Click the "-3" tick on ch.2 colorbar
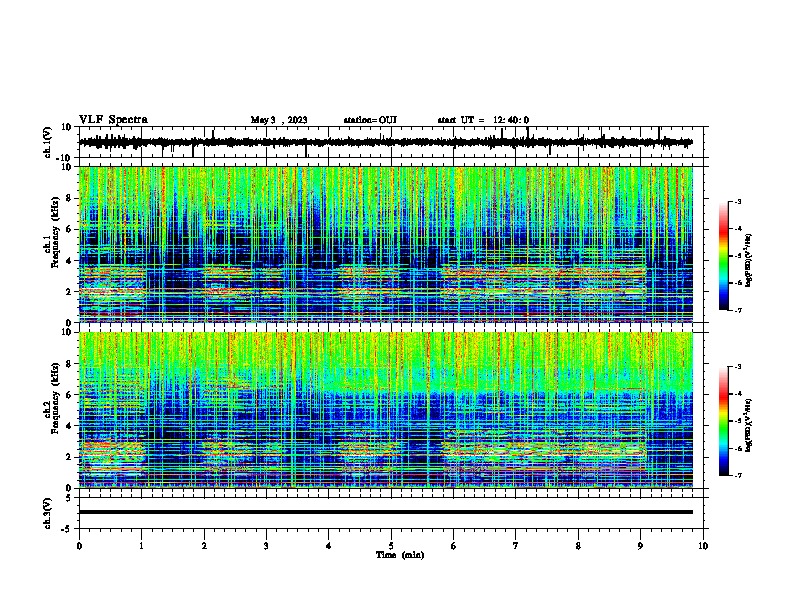792x612 pixels. coord(737,367)
